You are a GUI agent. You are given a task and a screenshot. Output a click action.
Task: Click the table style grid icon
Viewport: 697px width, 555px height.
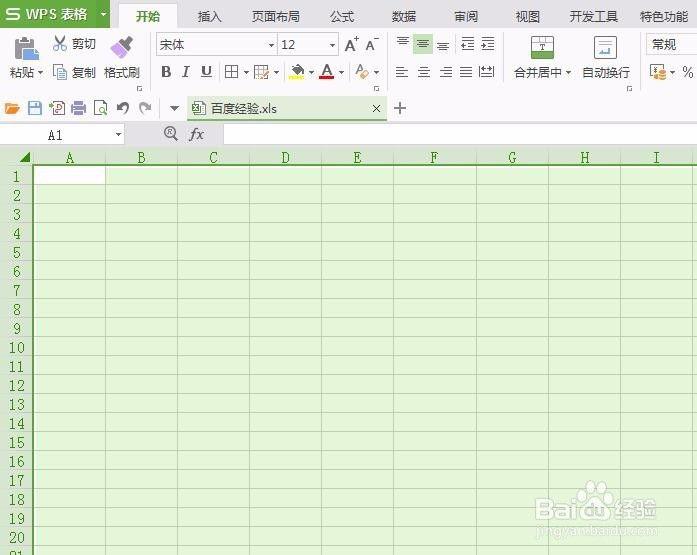(x=261, y=72)
